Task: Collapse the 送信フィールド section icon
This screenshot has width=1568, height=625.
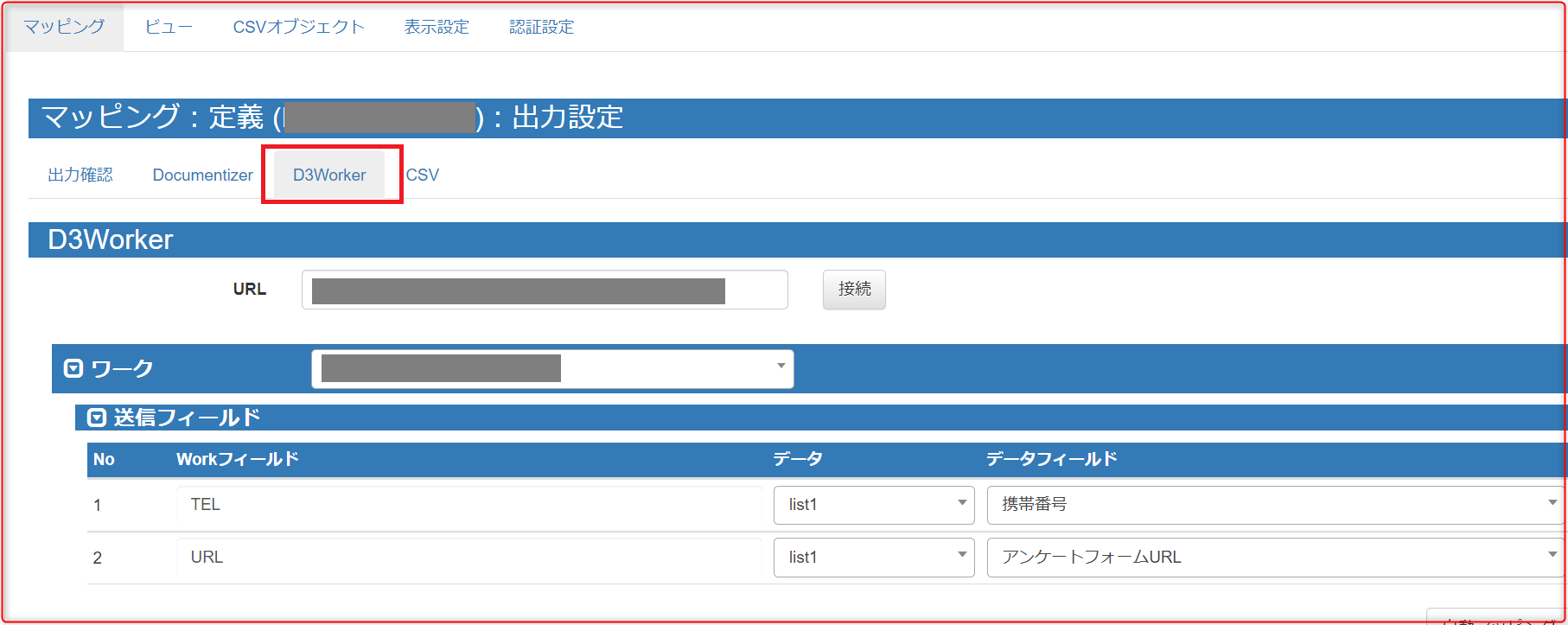Action: pyautogui.click(x=97, y=418)
